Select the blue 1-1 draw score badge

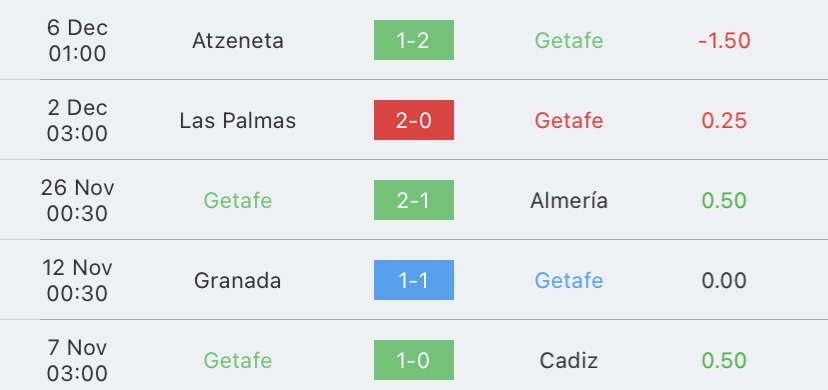click(413, 280)
